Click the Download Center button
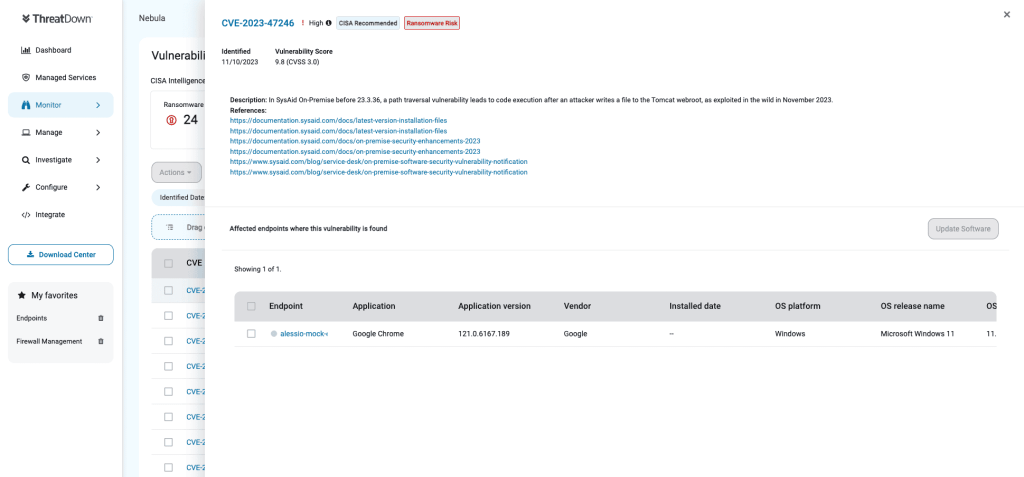 pyautogui.click(x=61, y=255)
